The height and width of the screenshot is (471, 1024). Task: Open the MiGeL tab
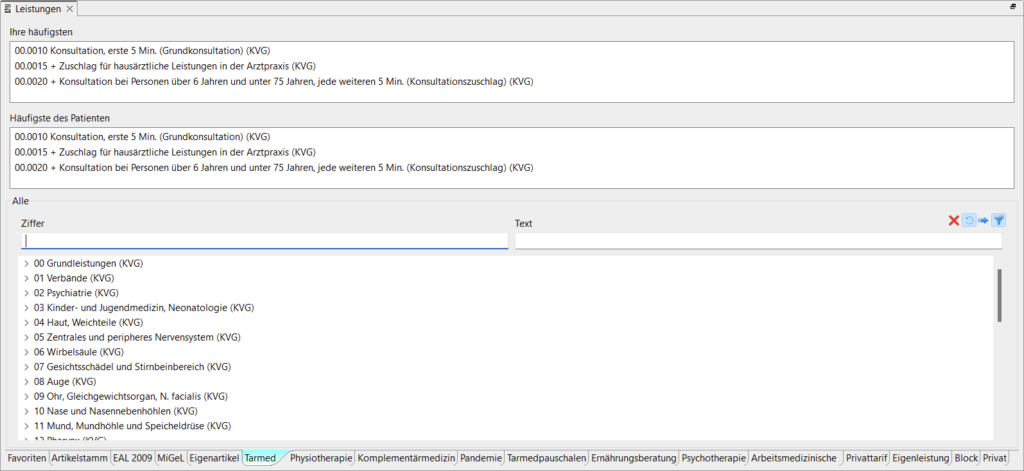coord(170,458)
